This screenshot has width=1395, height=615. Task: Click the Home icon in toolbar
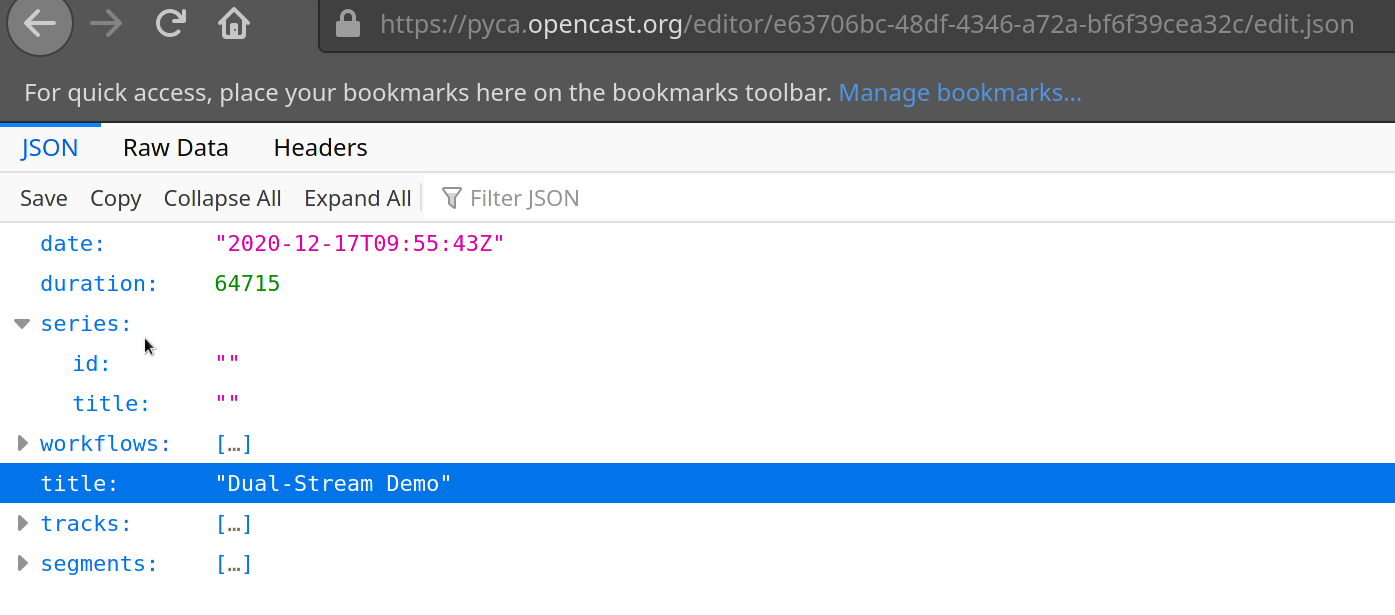click(233, 24)
